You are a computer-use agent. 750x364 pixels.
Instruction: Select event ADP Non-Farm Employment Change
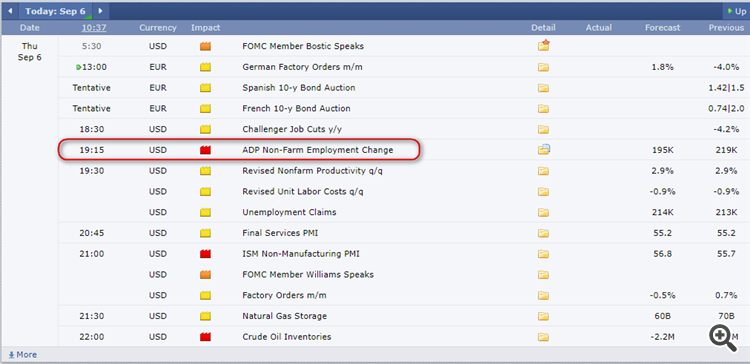[x=318, y=150]
